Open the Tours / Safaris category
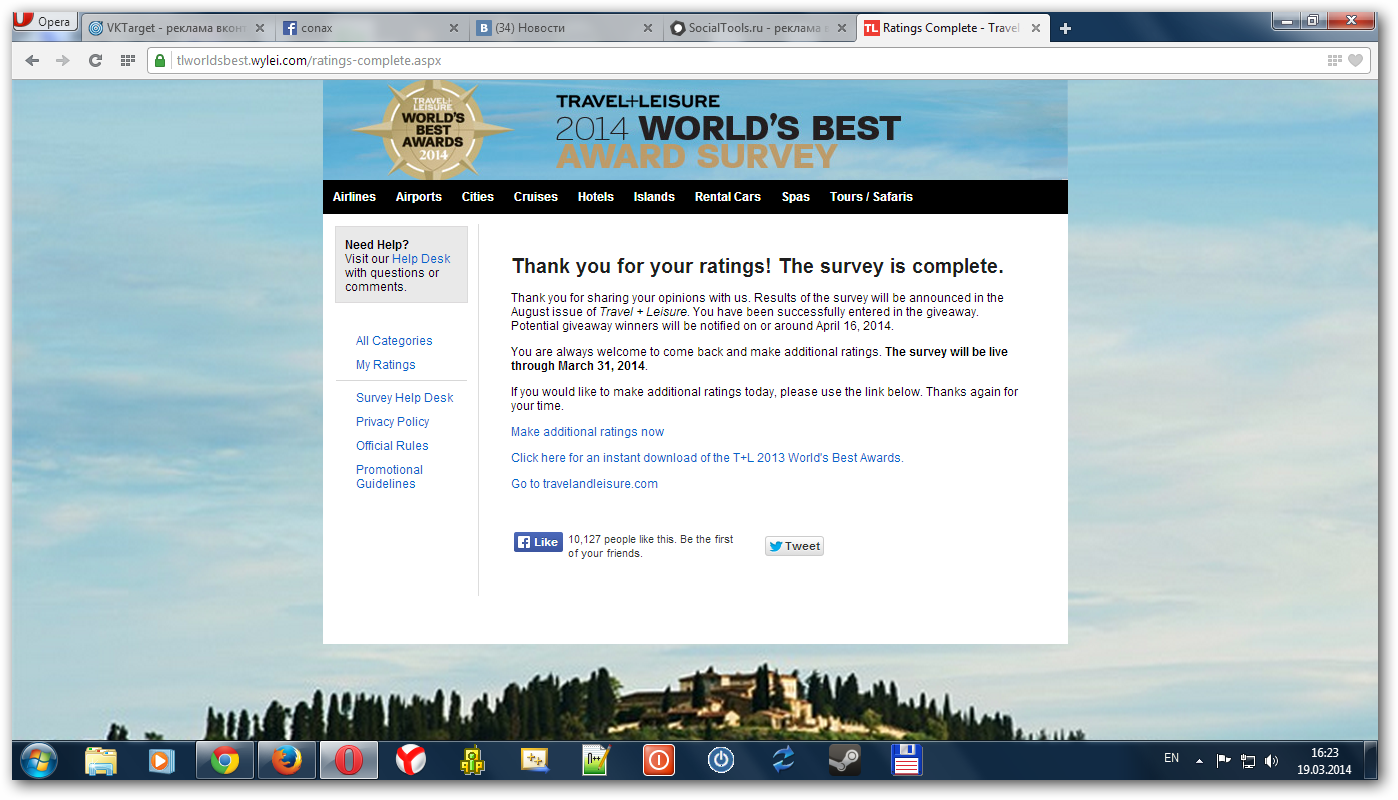 [871, 197]
